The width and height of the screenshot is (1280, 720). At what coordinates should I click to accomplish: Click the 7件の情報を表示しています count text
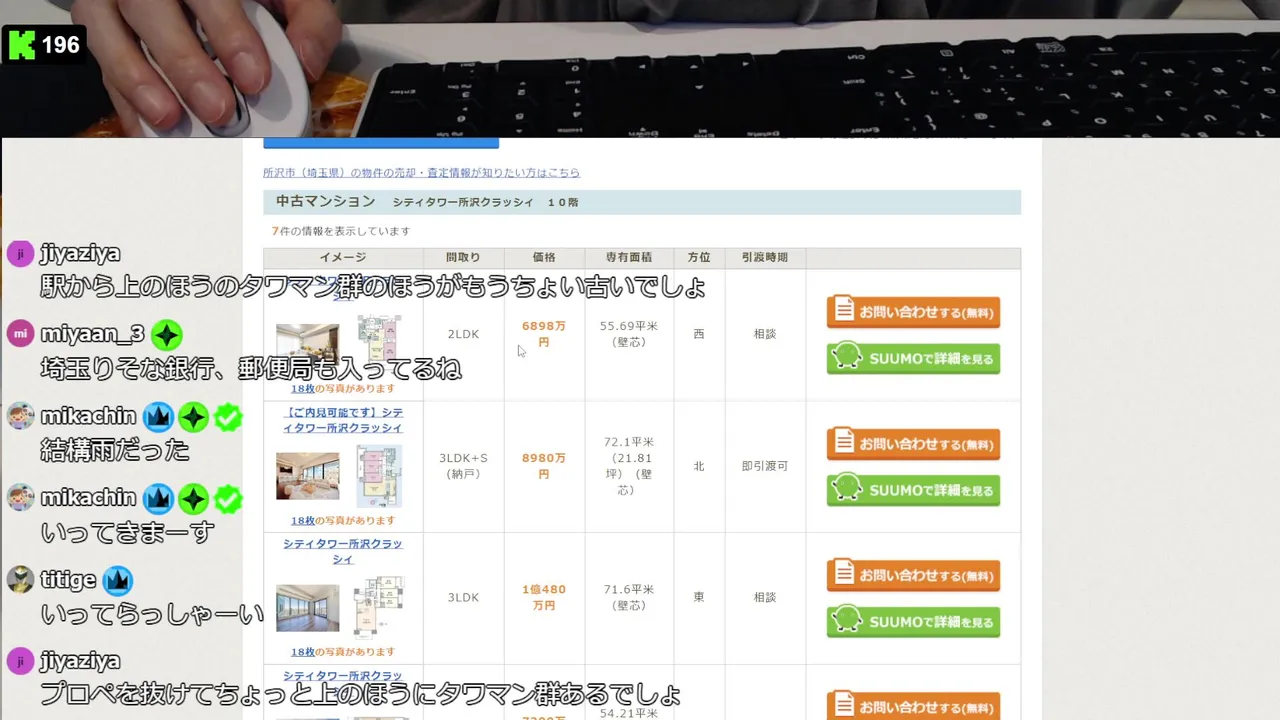coord(341,231)
